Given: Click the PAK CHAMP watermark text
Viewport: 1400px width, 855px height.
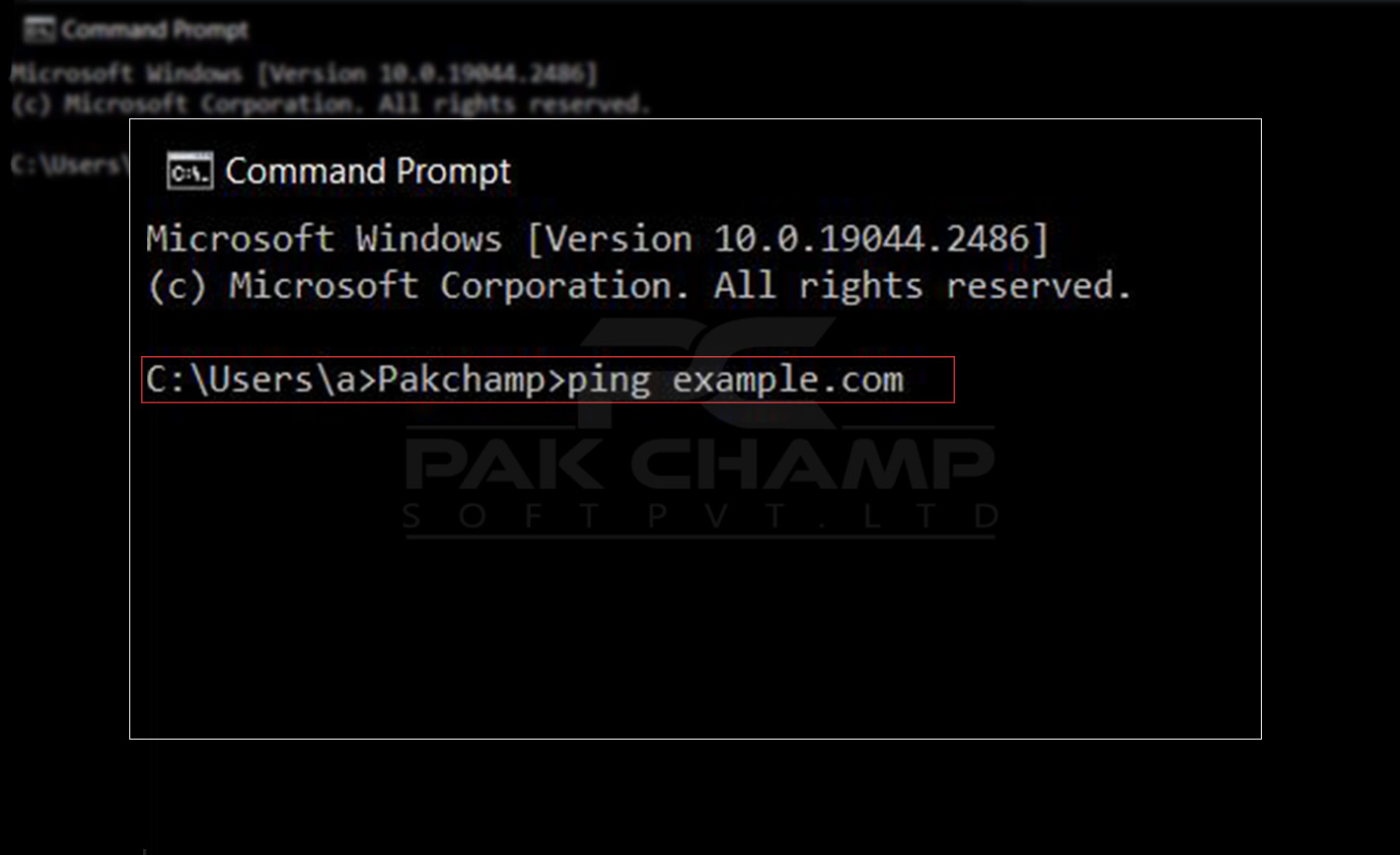Looking at the screenshot, I should pyautogui.click(x=700, y=464).
